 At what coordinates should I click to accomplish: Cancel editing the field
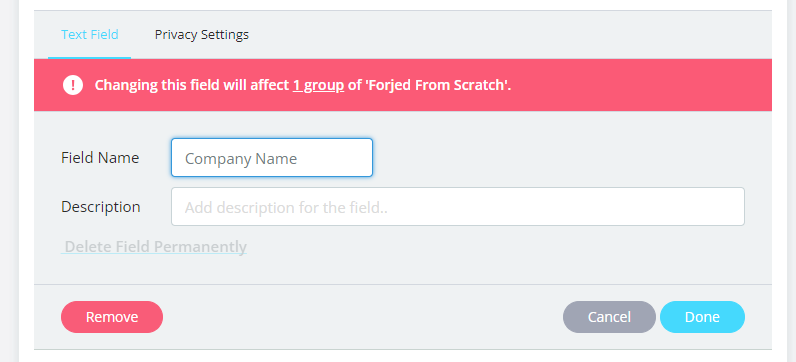pyautogui.click(x=609, y=317)
